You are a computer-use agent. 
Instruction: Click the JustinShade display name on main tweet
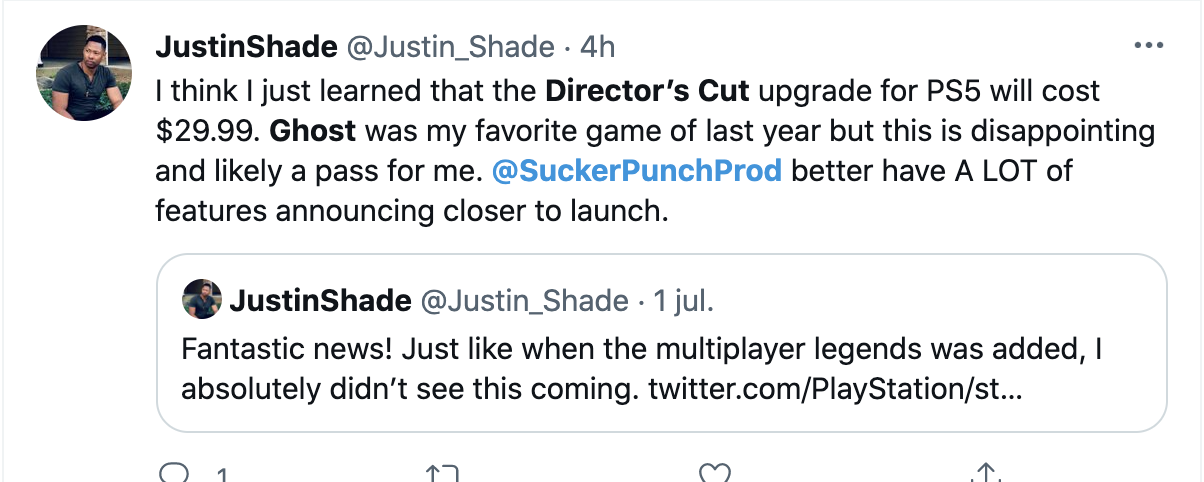click(x=245, y=46)
